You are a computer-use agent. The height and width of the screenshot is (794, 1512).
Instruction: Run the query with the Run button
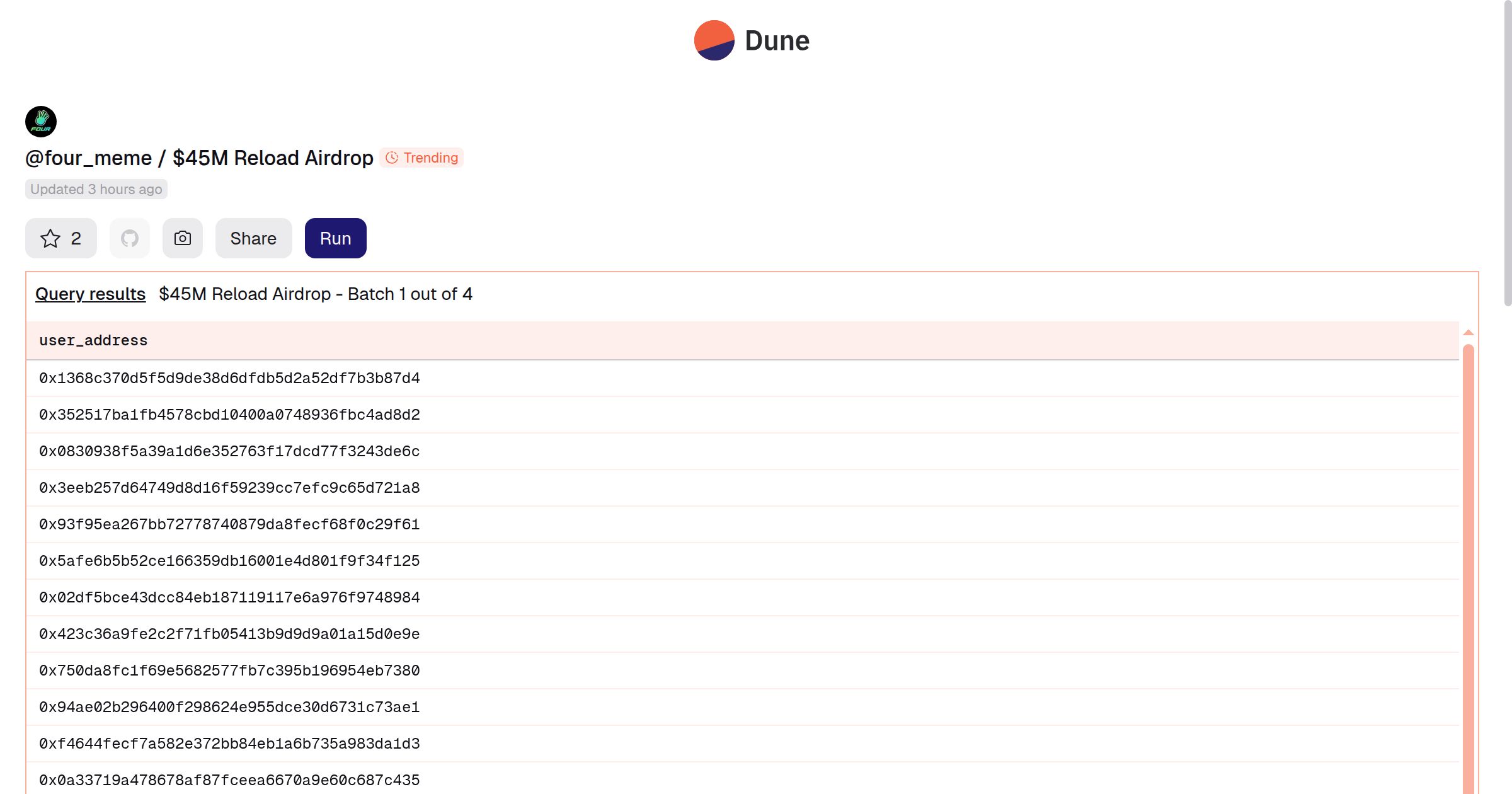click(x=335, y=238)
